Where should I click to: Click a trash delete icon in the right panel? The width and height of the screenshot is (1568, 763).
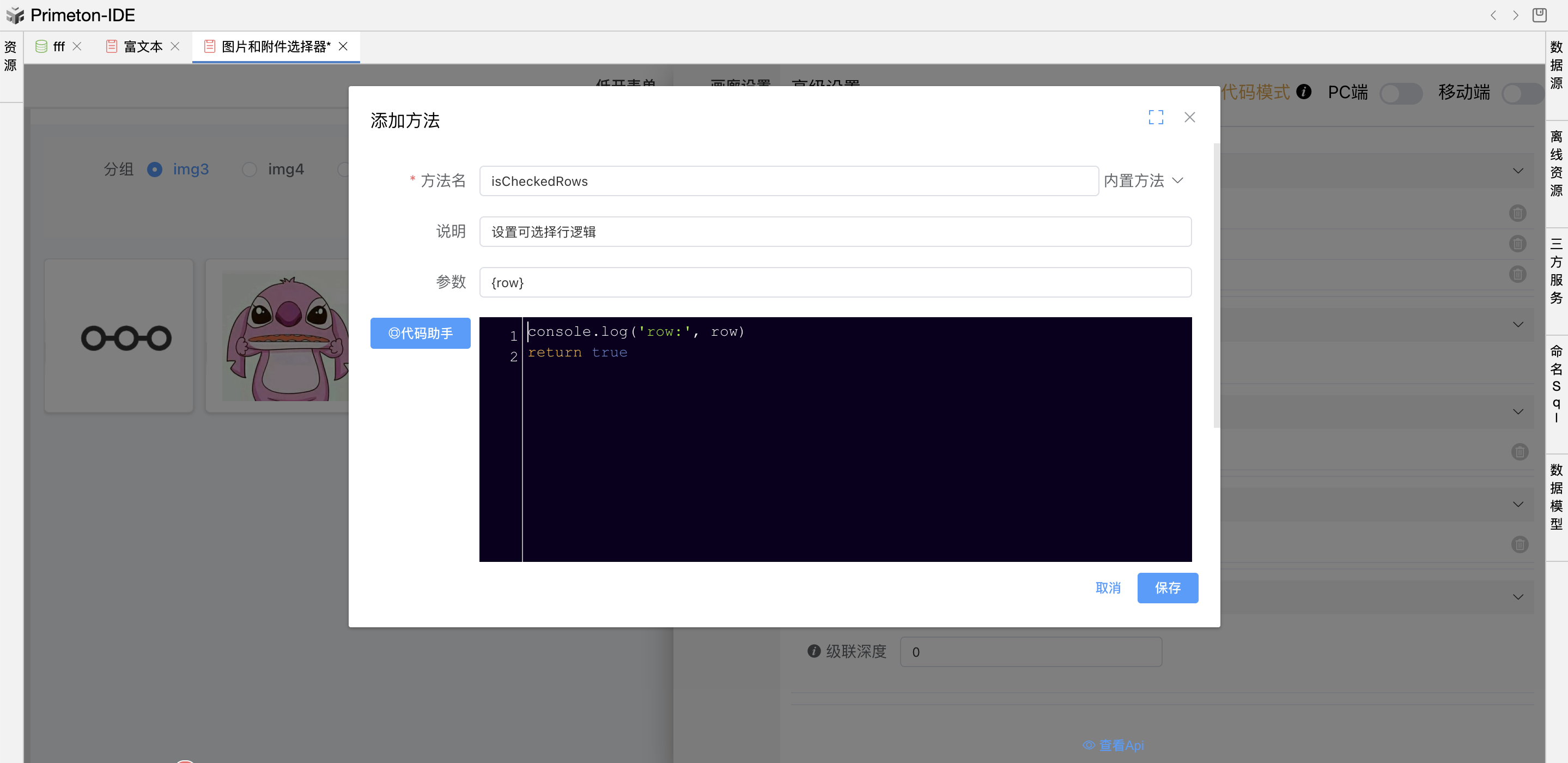point(1517,213)
